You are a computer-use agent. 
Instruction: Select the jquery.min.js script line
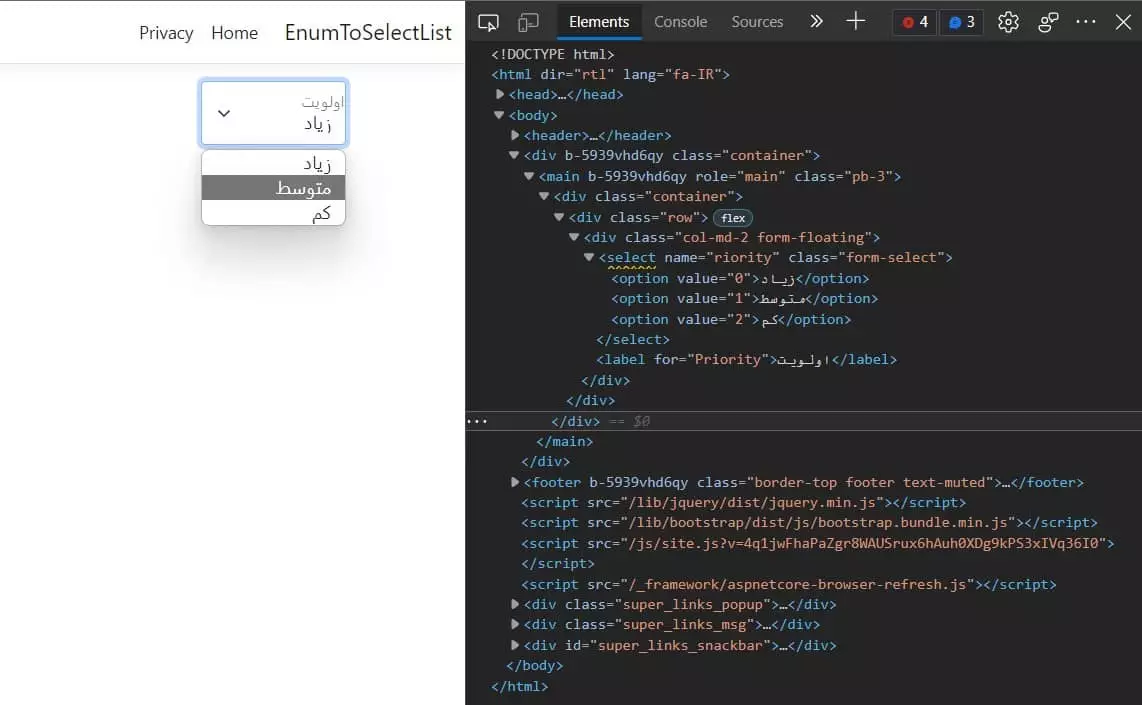744,503
